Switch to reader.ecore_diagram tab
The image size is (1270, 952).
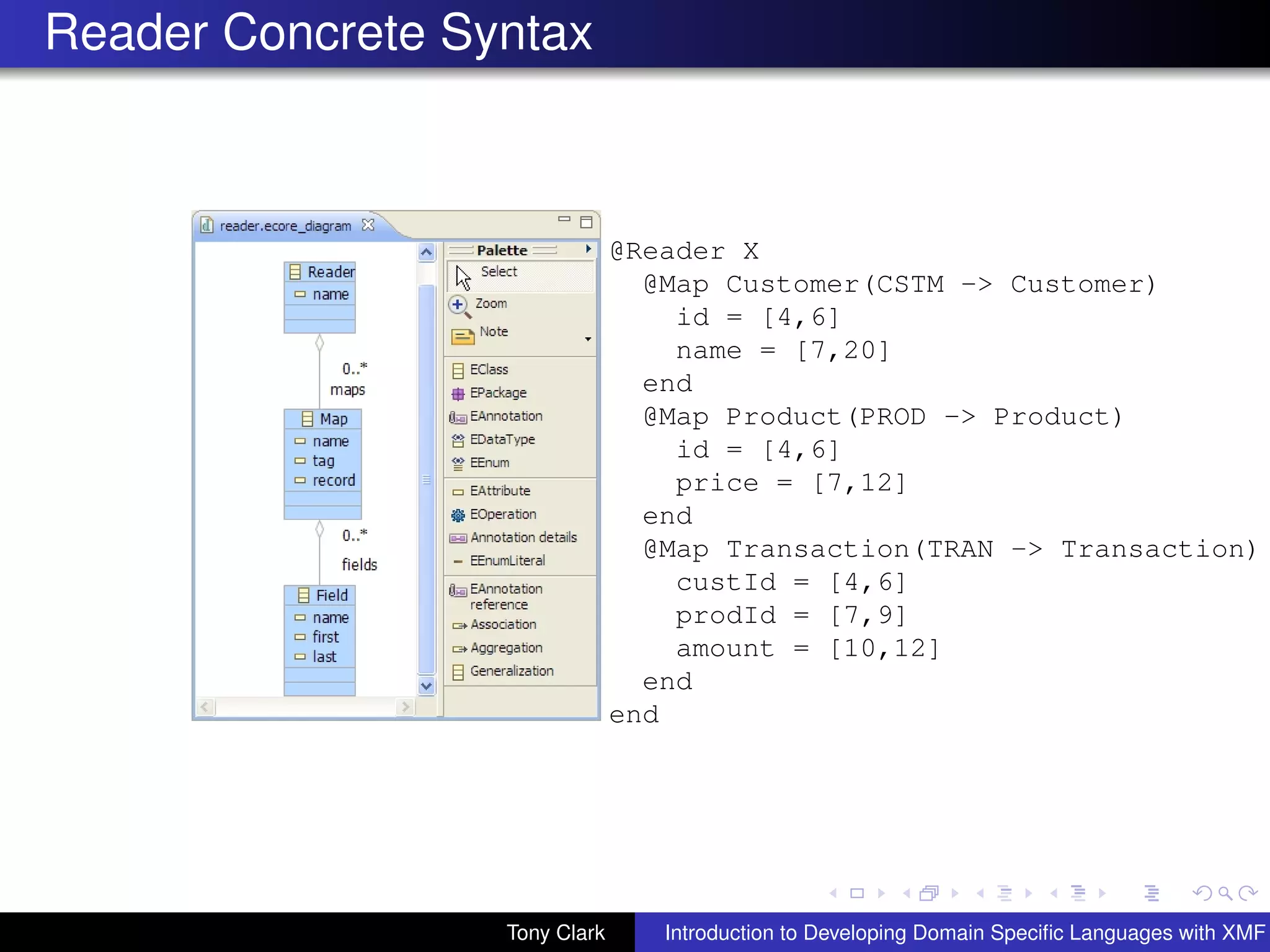285,226
